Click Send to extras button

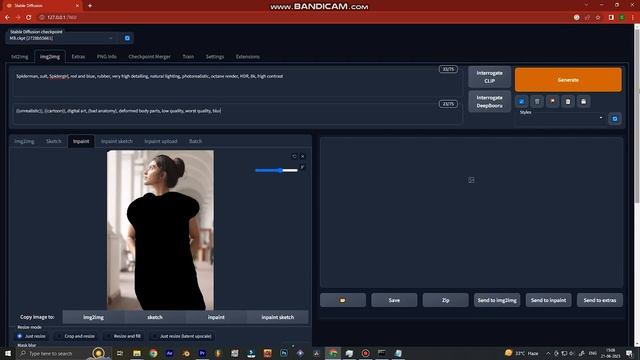(600, 300)
